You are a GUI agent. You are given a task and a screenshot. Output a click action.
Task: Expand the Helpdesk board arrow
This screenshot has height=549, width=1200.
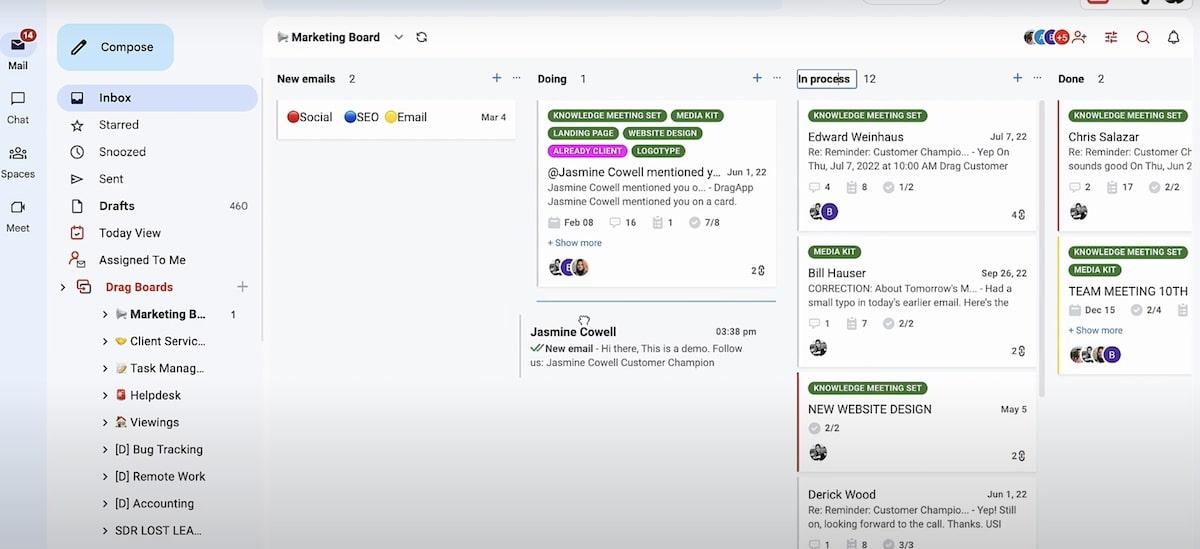[105, 395]
